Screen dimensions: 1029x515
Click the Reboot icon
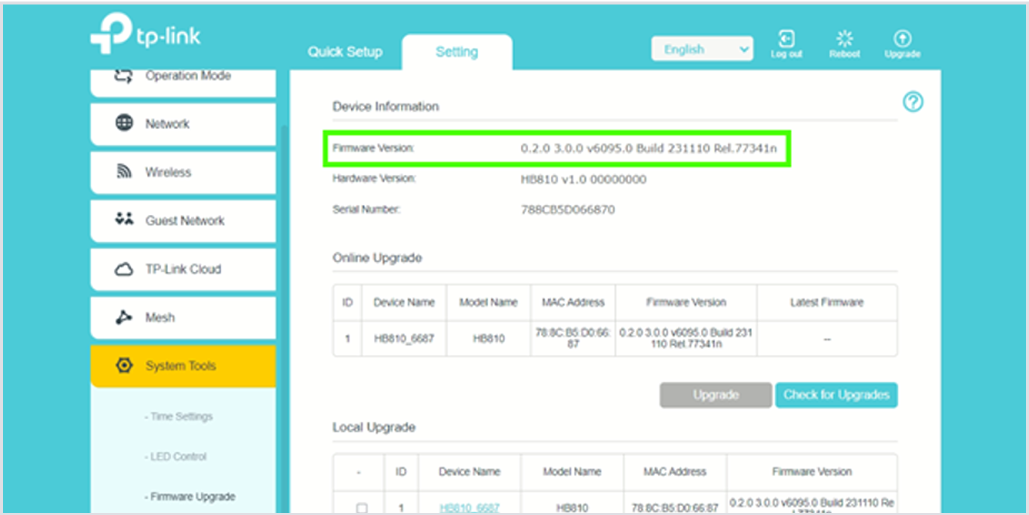tap(845, 38)
